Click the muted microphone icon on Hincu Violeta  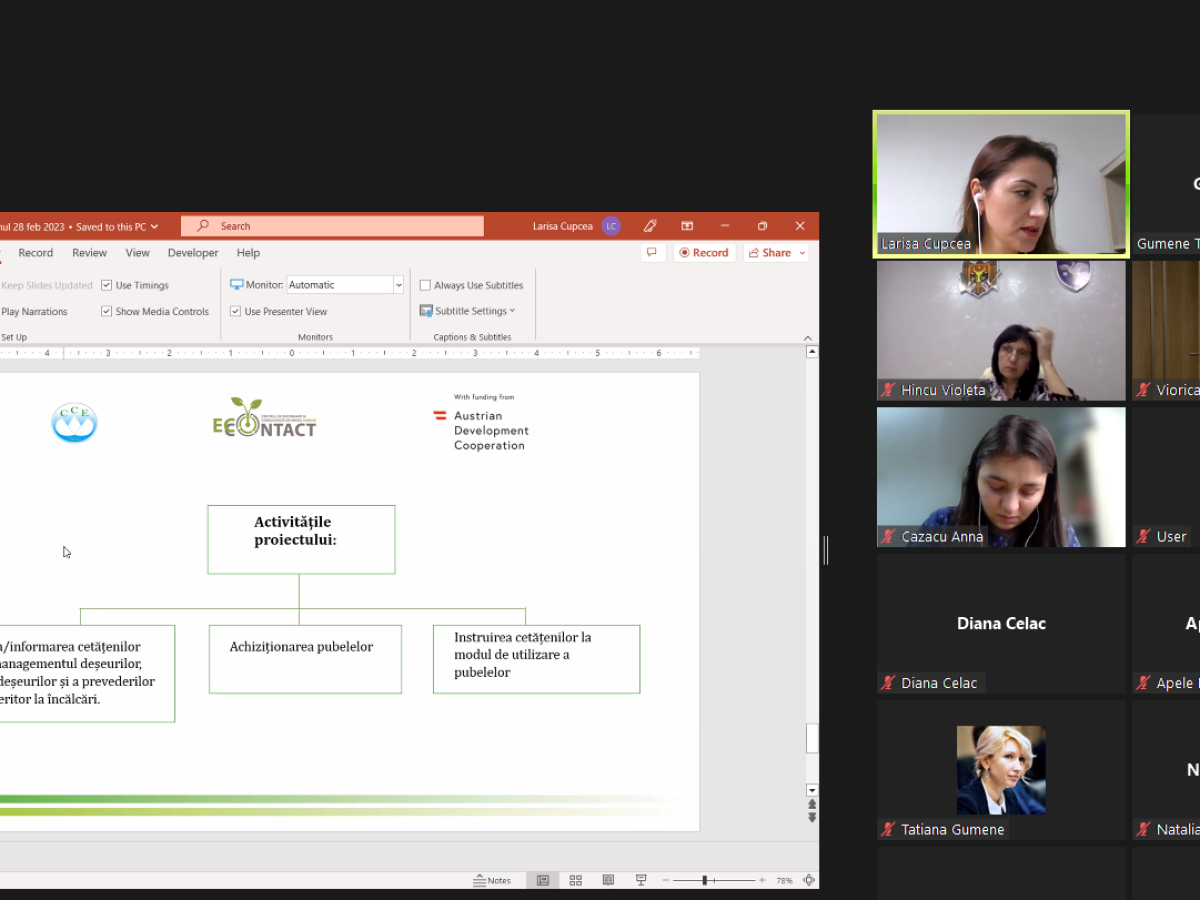click(x=887, y=390)
